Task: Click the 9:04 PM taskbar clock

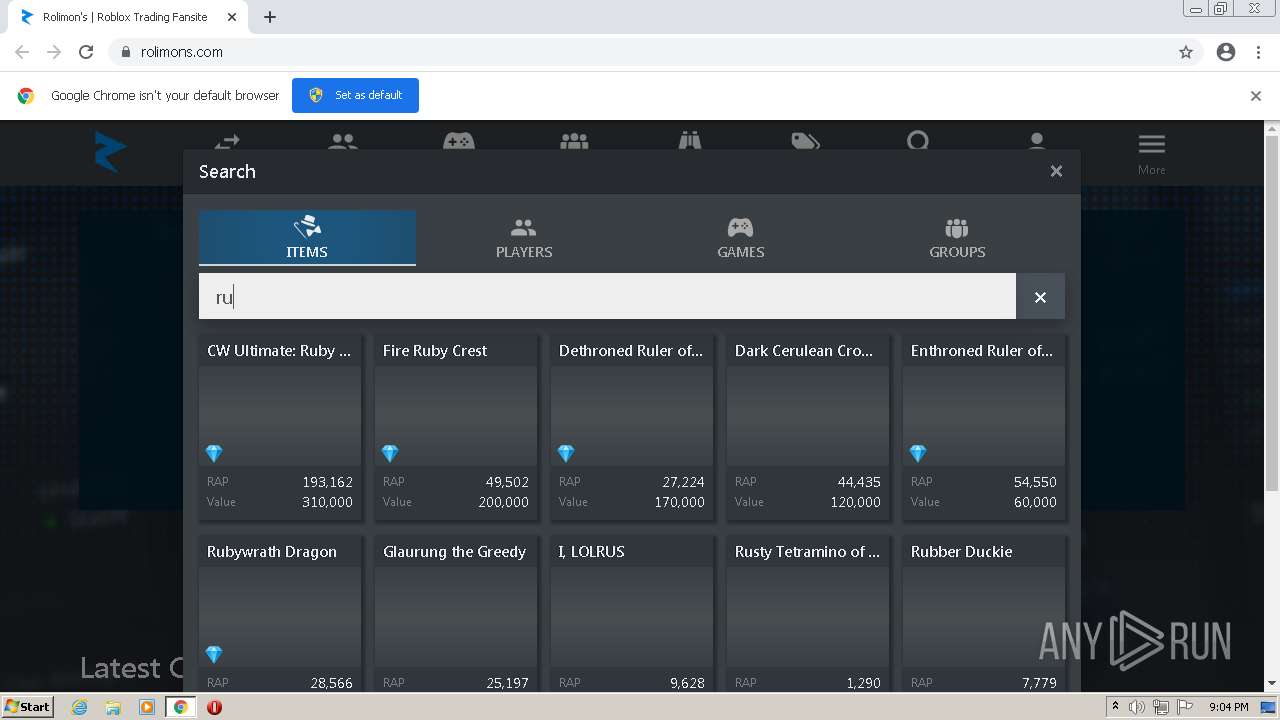Action: click(x=1228, y=707)
